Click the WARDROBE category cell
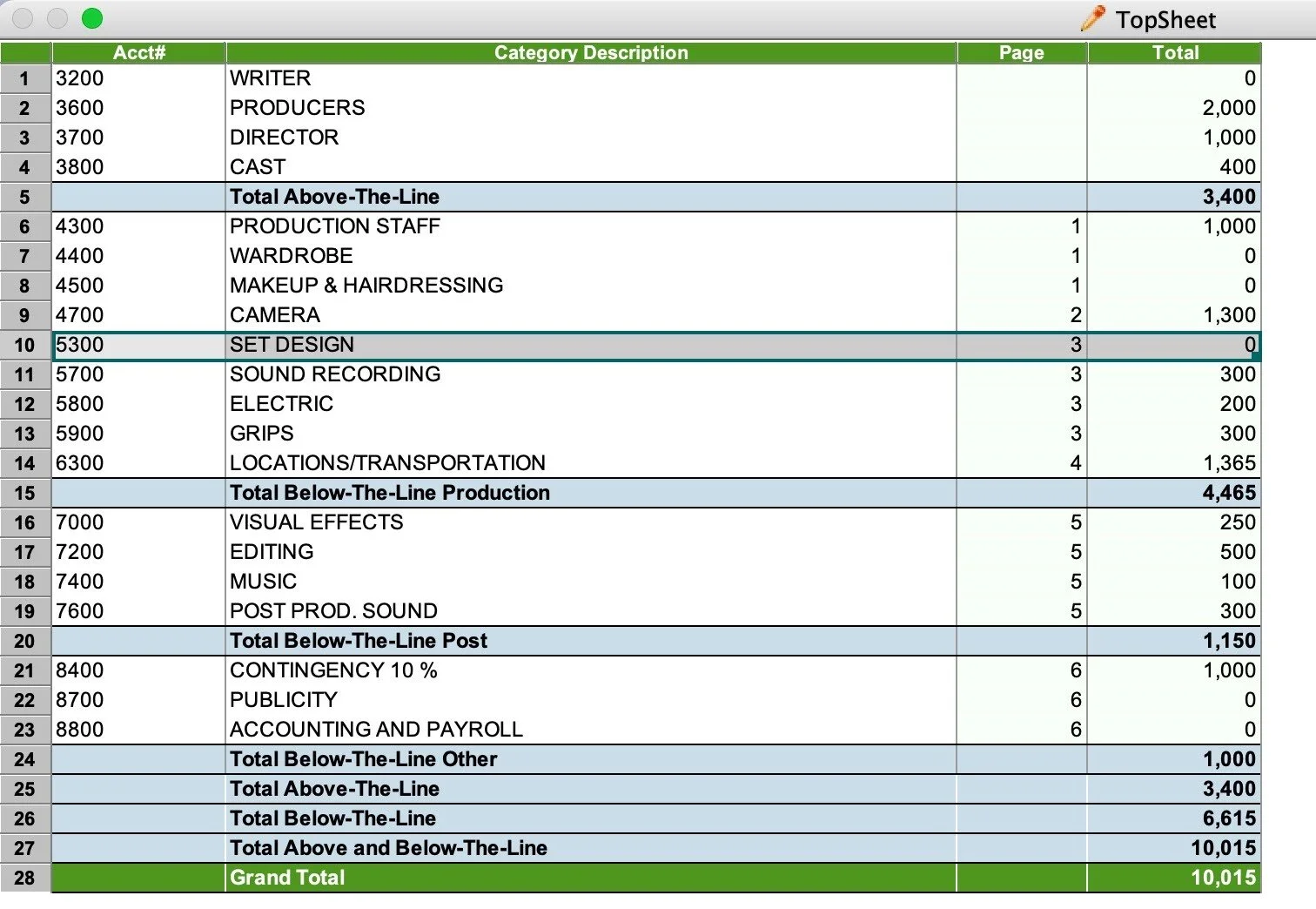Viewport: 1316px width, 909px height. tap(591, 256)
